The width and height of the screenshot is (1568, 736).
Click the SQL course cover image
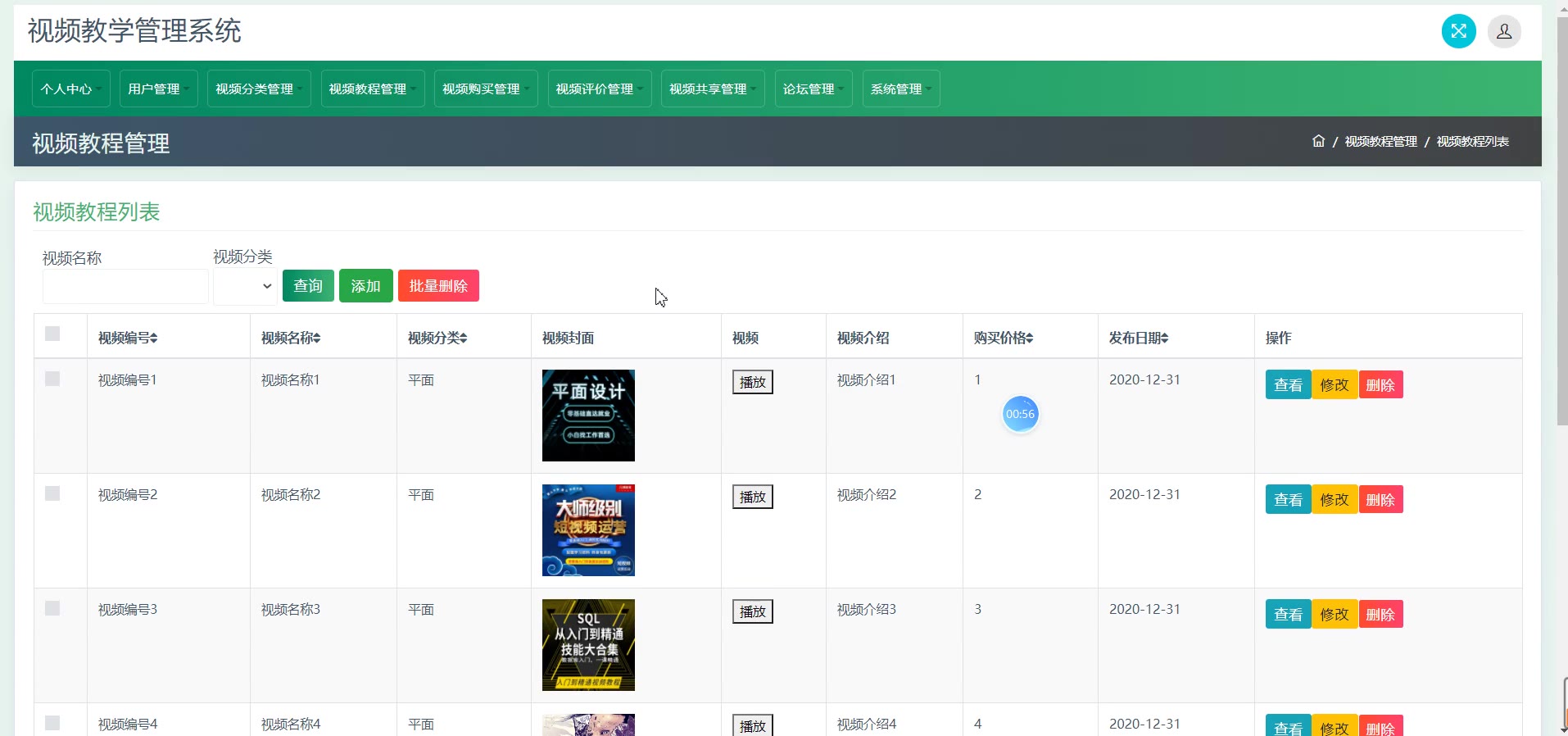coord(588,645)
